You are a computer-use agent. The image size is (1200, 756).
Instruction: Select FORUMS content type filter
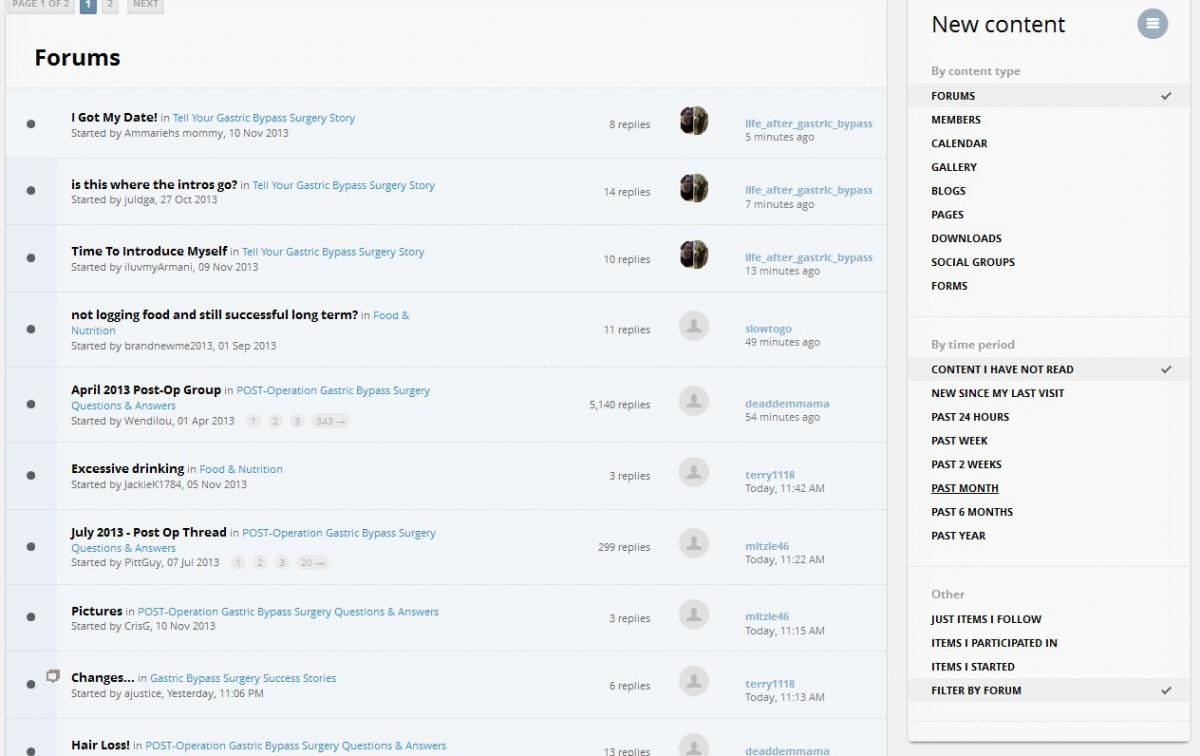[x=1048, y=96]
